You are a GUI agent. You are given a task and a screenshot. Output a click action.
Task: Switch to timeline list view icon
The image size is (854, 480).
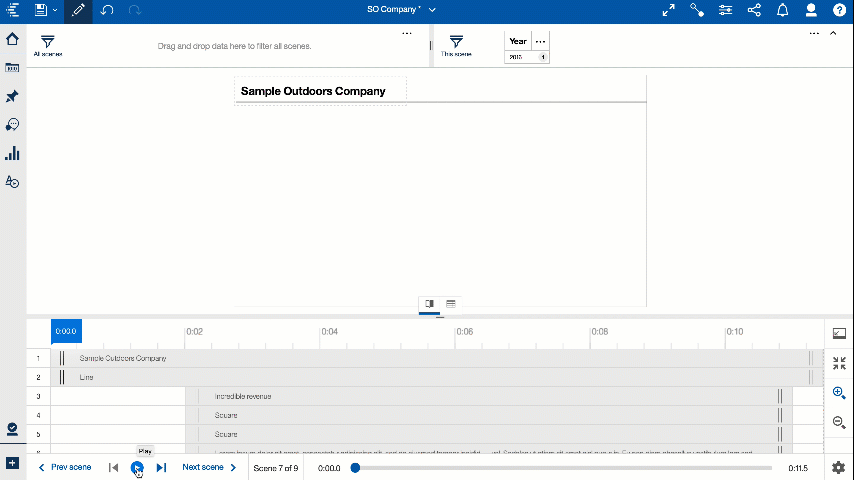[450, 304]
